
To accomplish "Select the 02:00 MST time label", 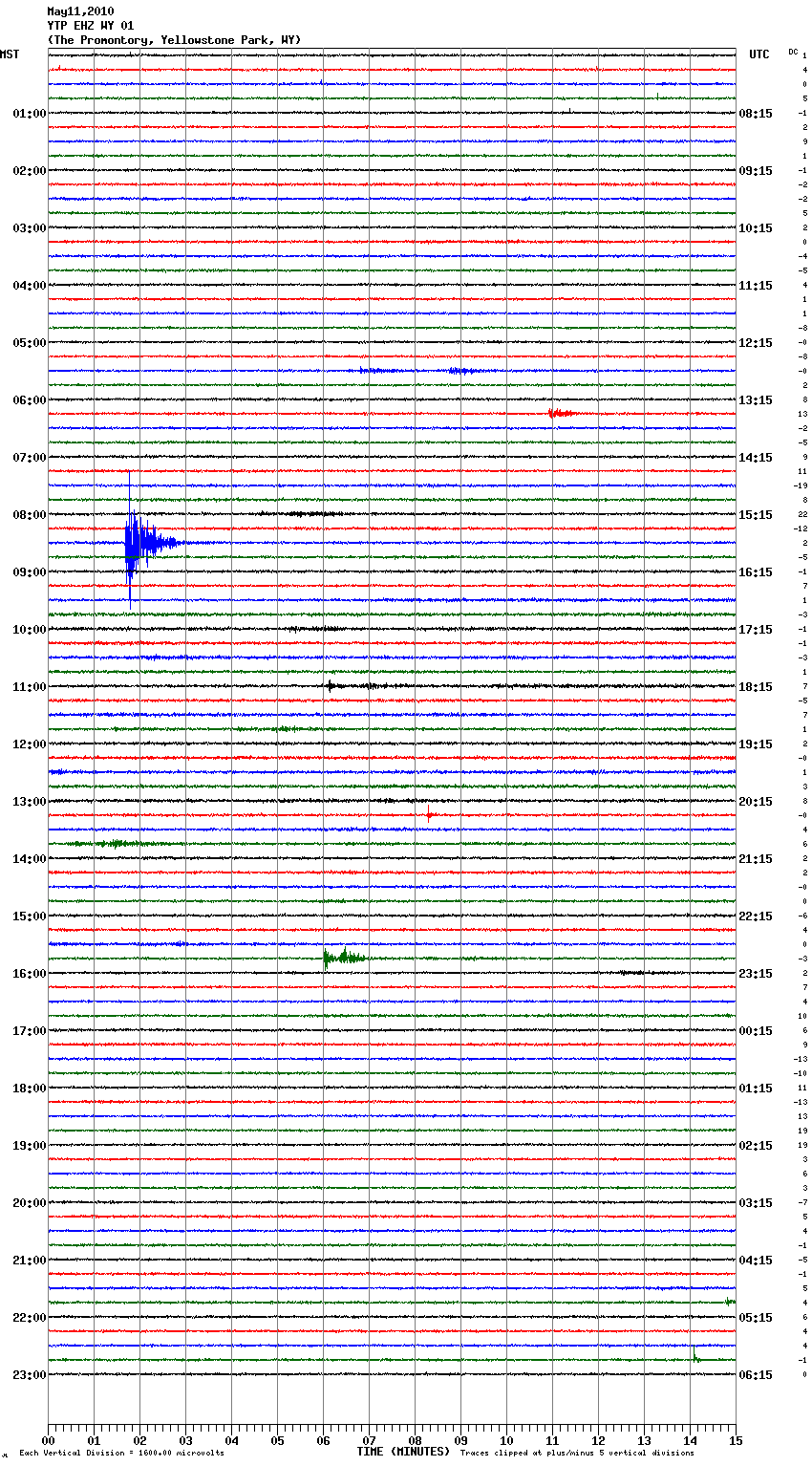I will pos(29,171).
